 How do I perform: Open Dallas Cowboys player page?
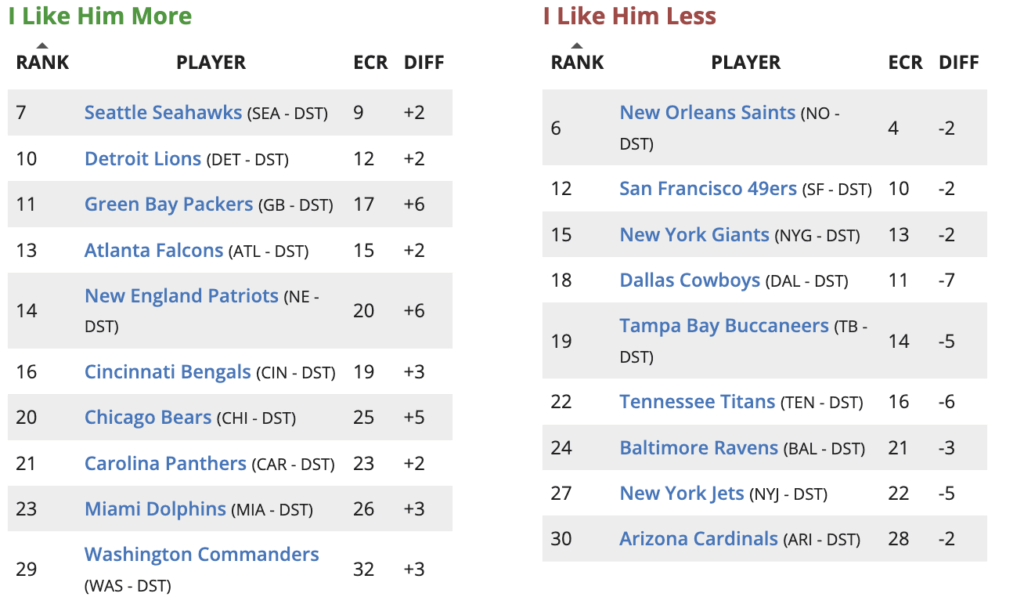[x=689, y=280]
